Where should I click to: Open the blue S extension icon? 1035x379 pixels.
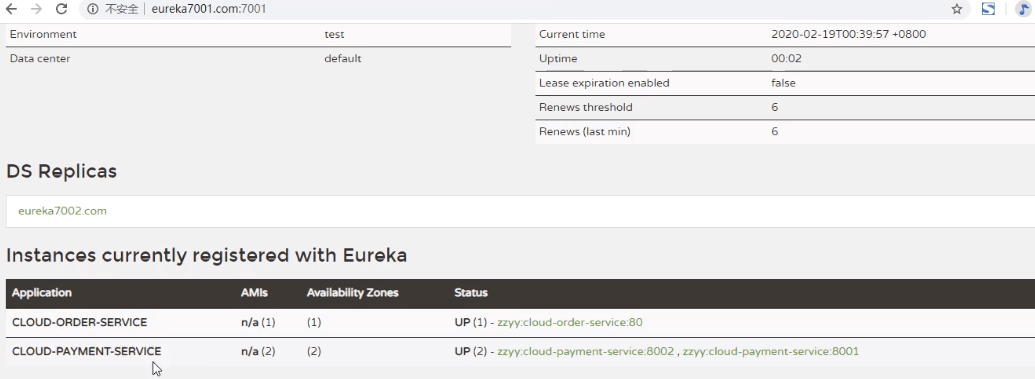point(988,9)
